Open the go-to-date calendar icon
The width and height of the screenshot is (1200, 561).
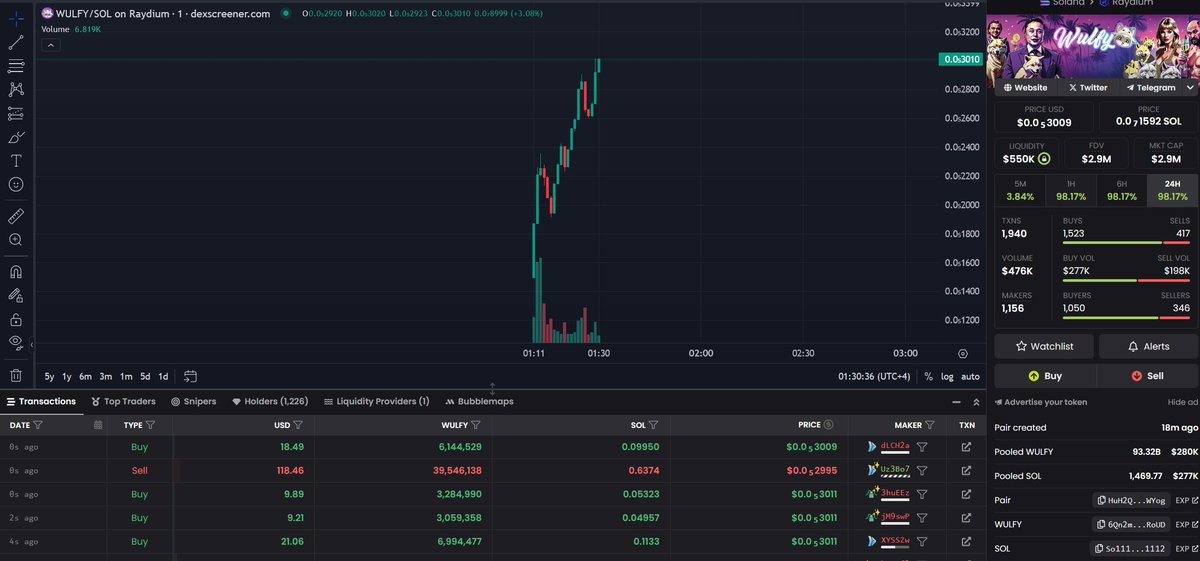point(190,377)
